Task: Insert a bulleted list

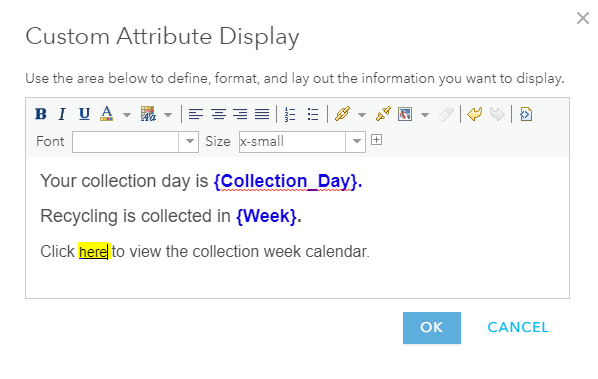Action: coord(313,114)
